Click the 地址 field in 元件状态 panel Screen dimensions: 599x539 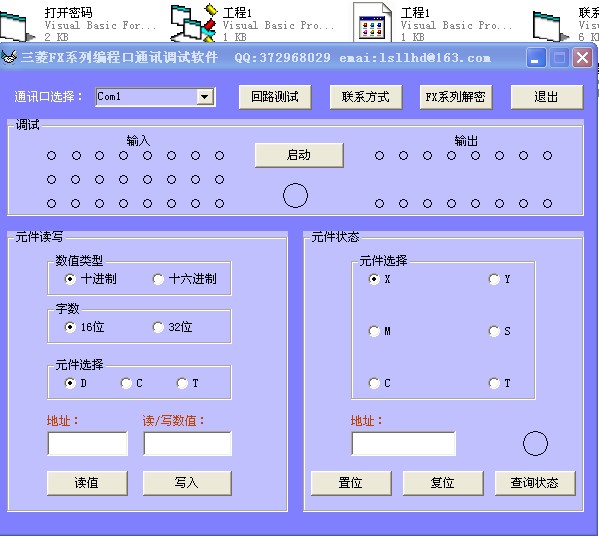coord(403,444)
